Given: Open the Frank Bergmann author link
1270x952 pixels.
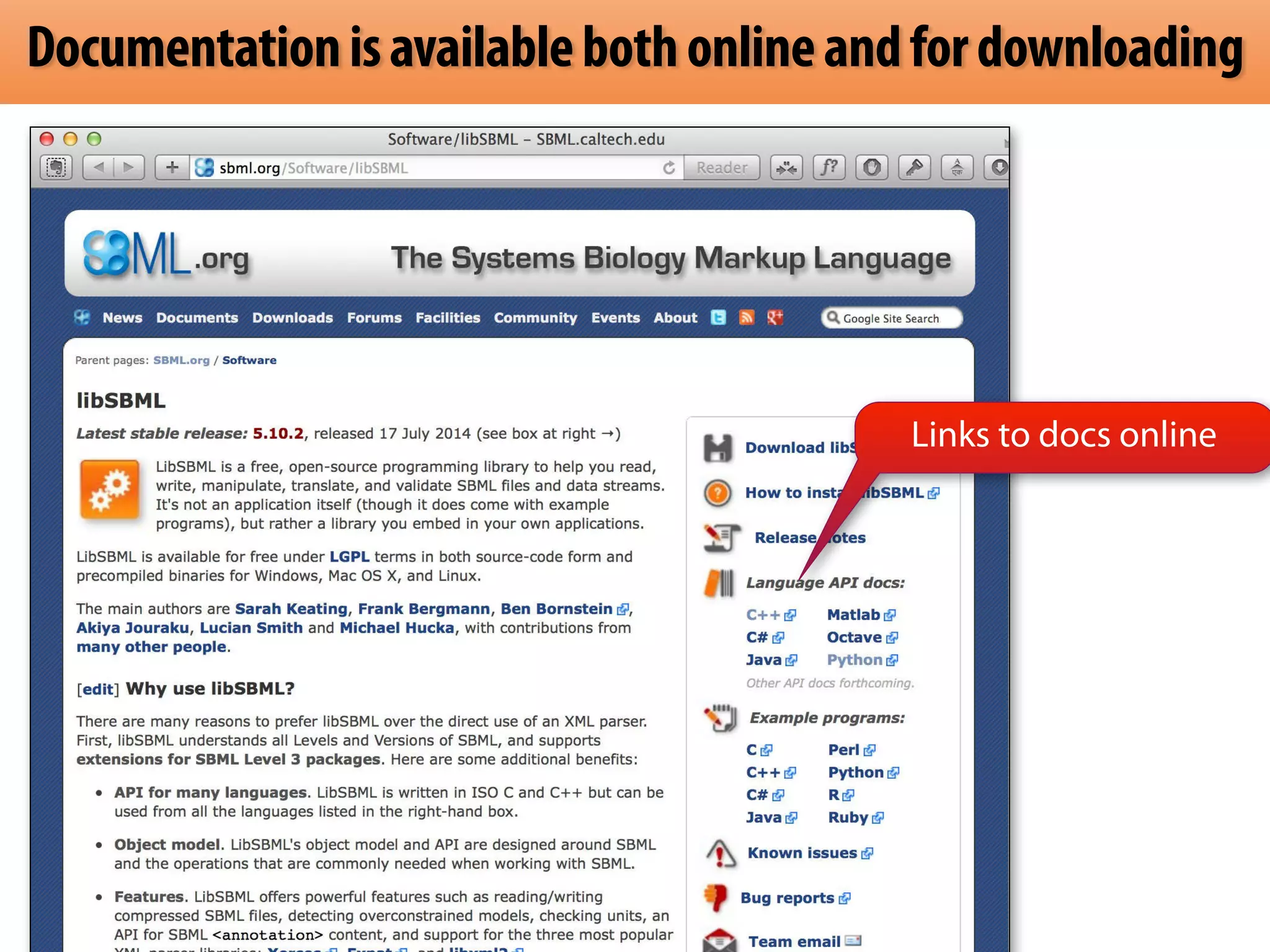Looking at the screenshot, I should [424, 609].
